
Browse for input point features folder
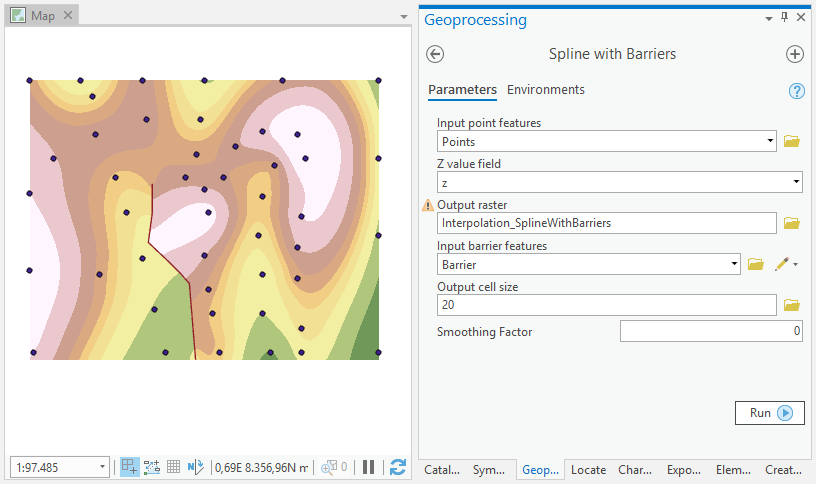[x=792, y=142]
